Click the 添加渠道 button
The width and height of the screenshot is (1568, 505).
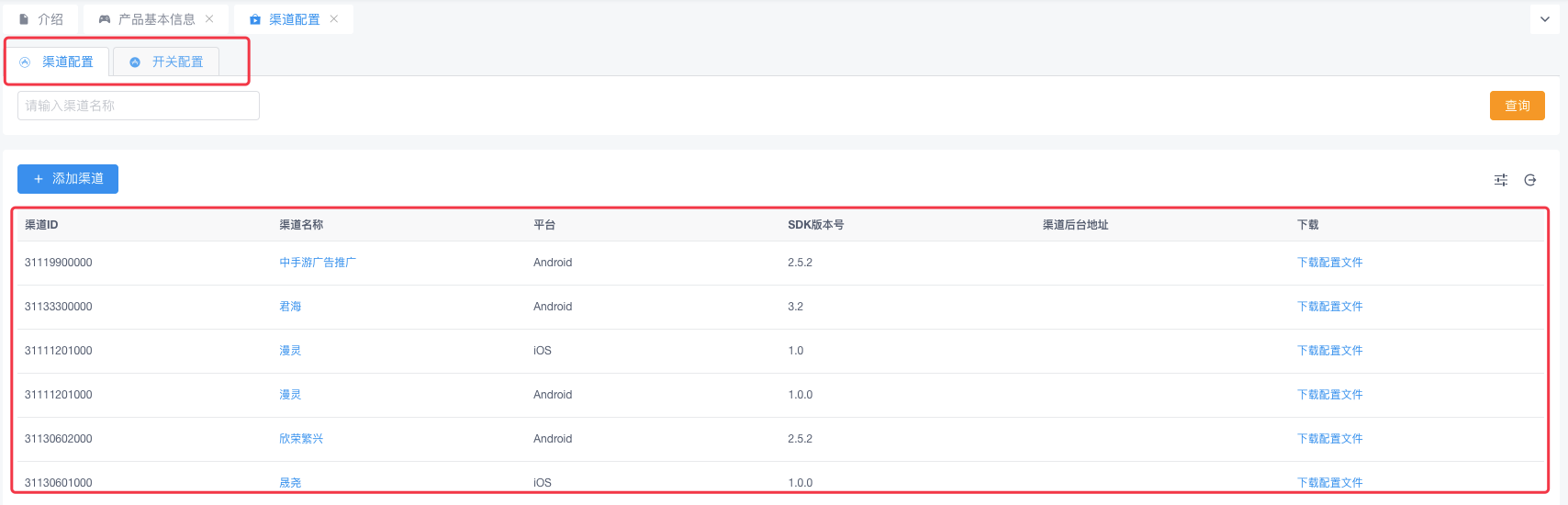click(68, 179)
